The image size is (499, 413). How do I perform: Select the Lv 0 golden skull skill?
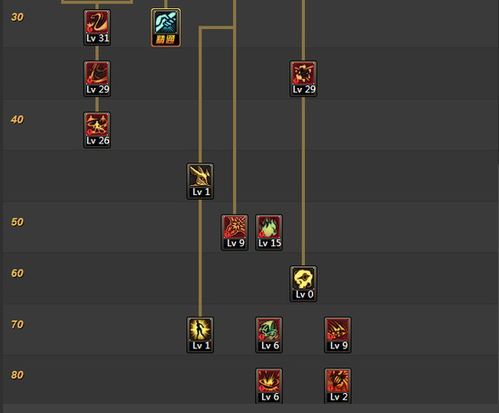coord(303,284)
